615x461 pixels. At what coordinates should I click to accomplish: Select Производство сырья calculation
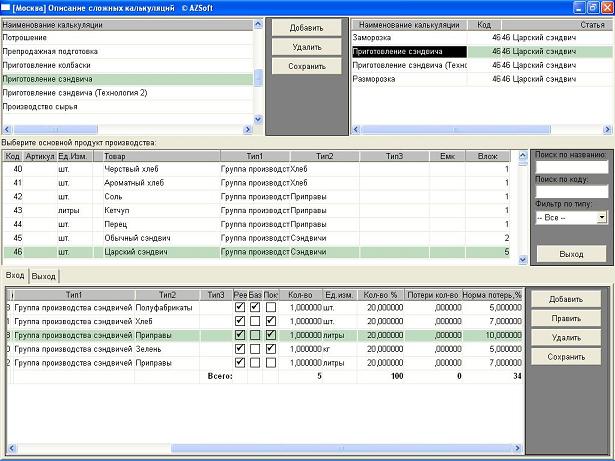coord(127,107)
